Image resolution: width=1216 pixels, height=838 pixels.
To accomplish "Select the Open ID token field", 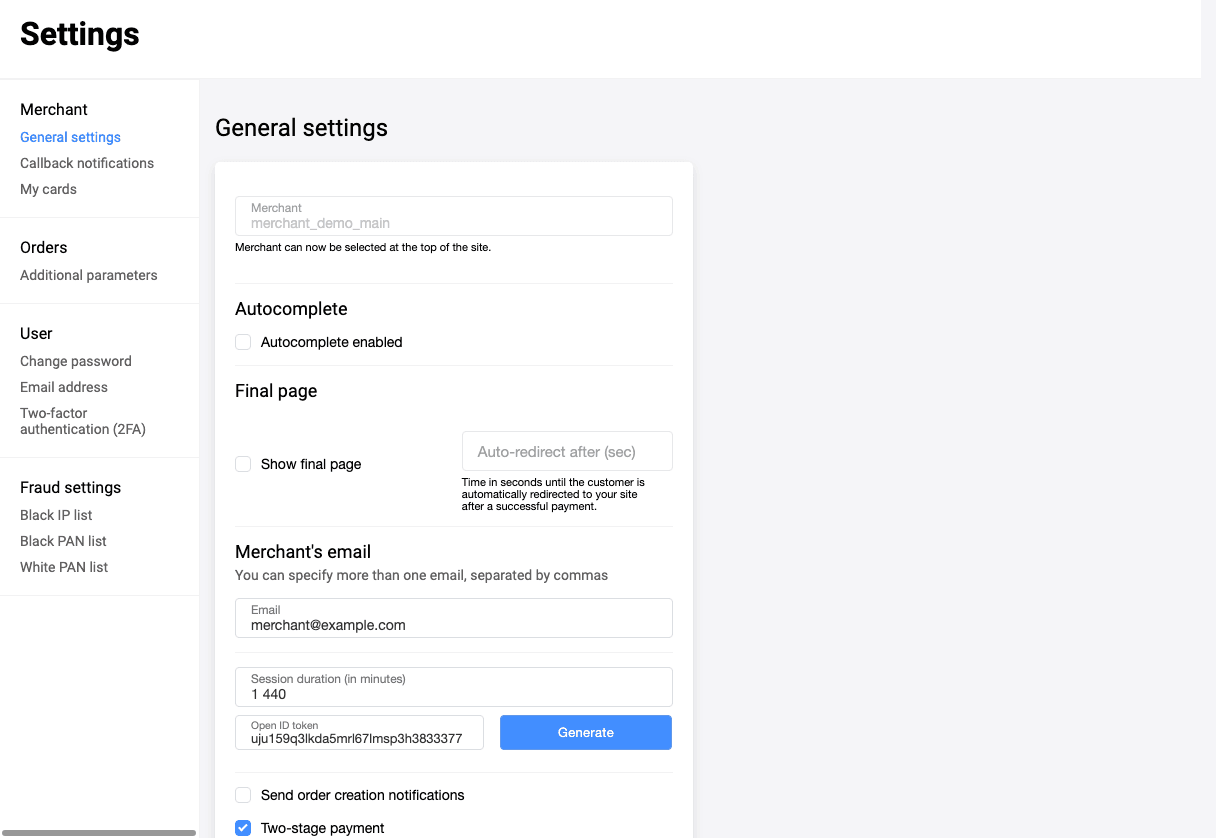I will pos(359,738).
